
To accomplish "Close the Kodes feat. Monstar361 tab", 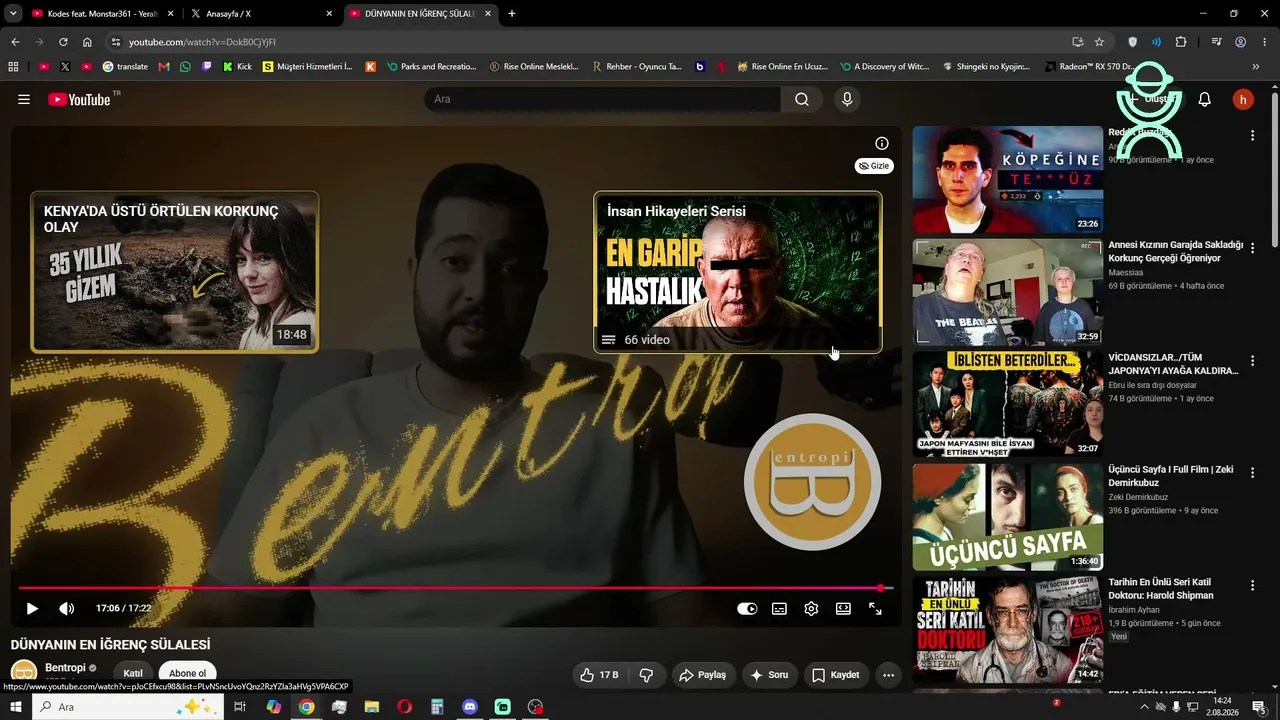I will pyautogui.click(x=170, y=14).
